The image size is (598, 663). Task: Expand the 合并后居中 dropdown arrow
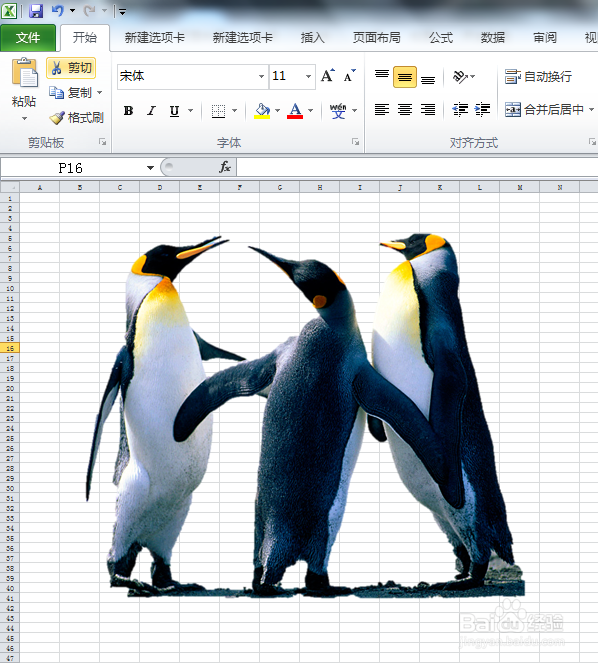(x=591, y=110)
